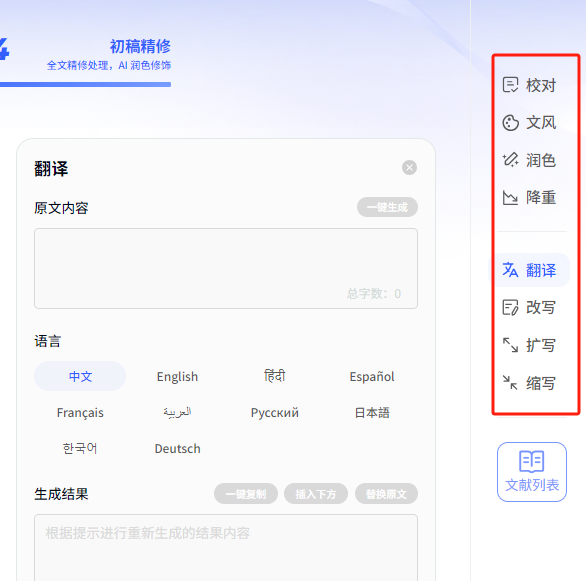Open the 改写 rewrite tool icon
Screen dimensions: 586x581
tap(510, 308)
